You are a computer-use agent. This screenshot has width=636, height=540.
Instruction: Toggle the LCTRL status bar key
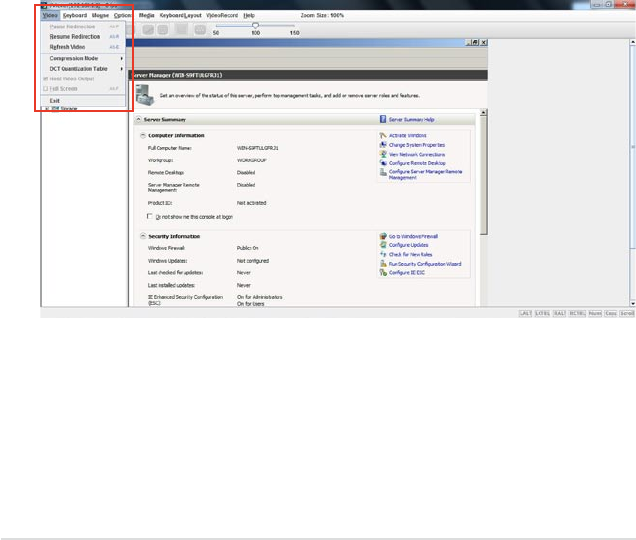tap(542, 313)
